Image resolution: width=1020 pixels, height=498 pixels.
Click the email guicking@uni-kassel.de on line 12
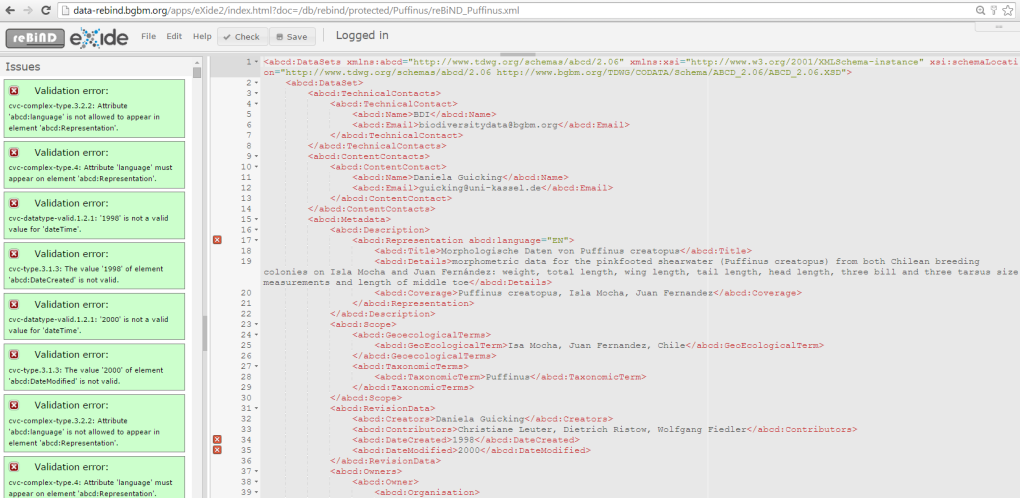[480, 188]
